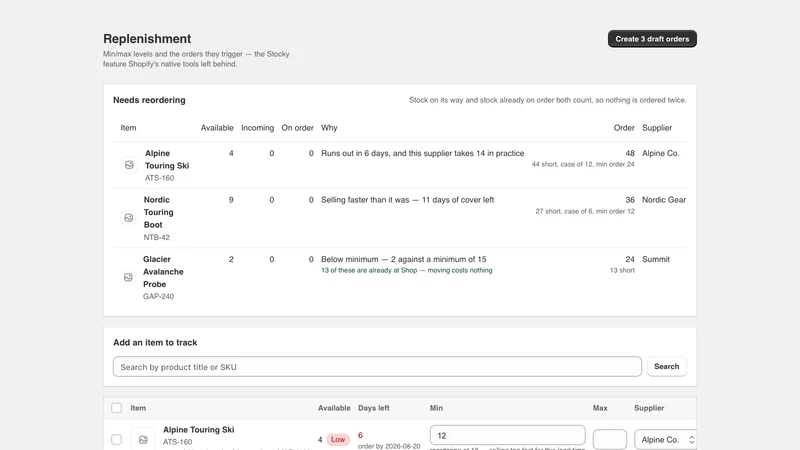
Task: Open the Nordic Touring Boot image placeholder icon
Action: coord(129,218)
